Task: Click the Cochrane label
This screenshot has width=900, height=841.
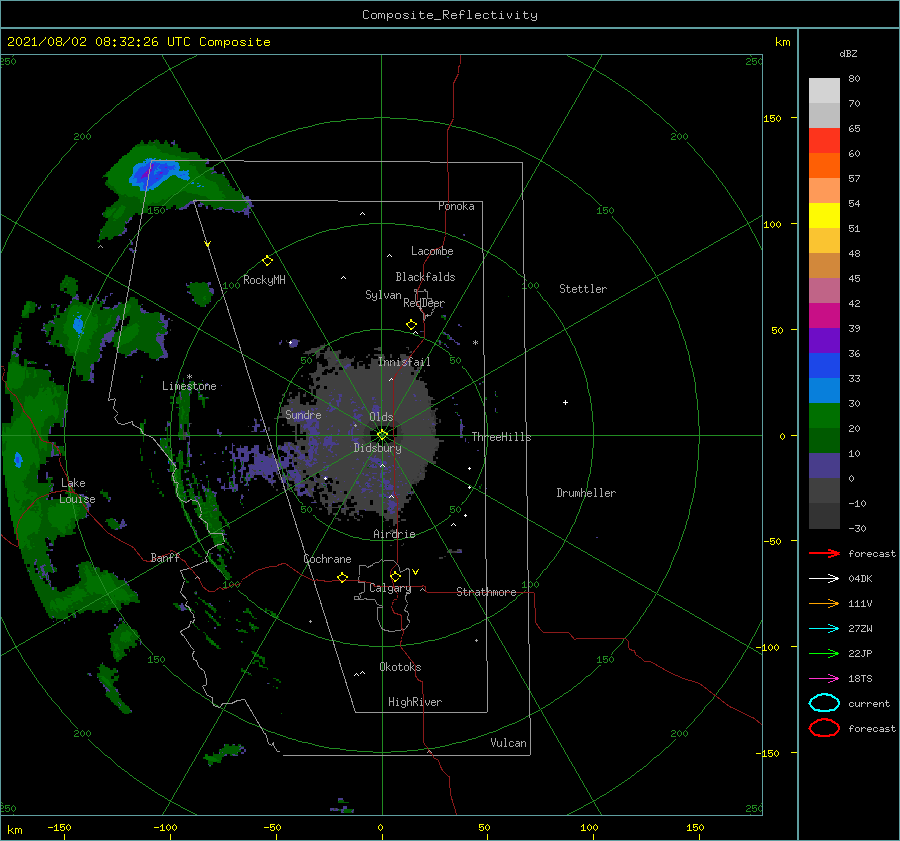Action: (x=327, y=559)
